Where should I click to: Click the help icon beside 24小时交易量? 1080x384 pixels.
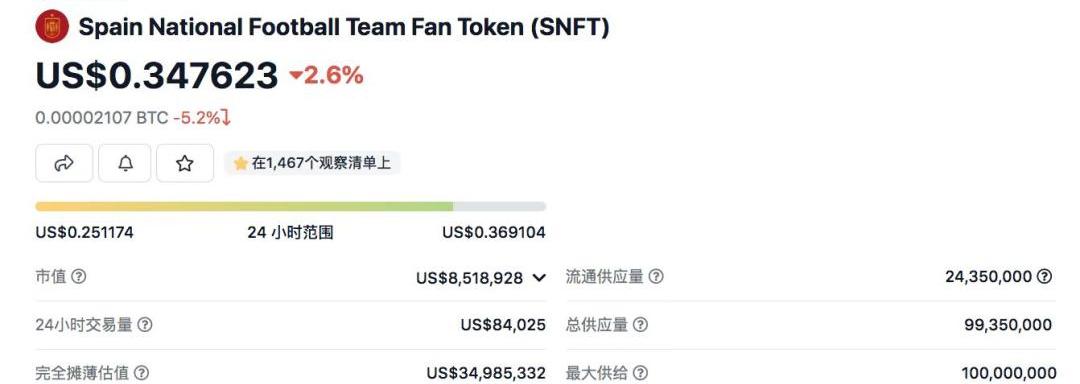145,325
